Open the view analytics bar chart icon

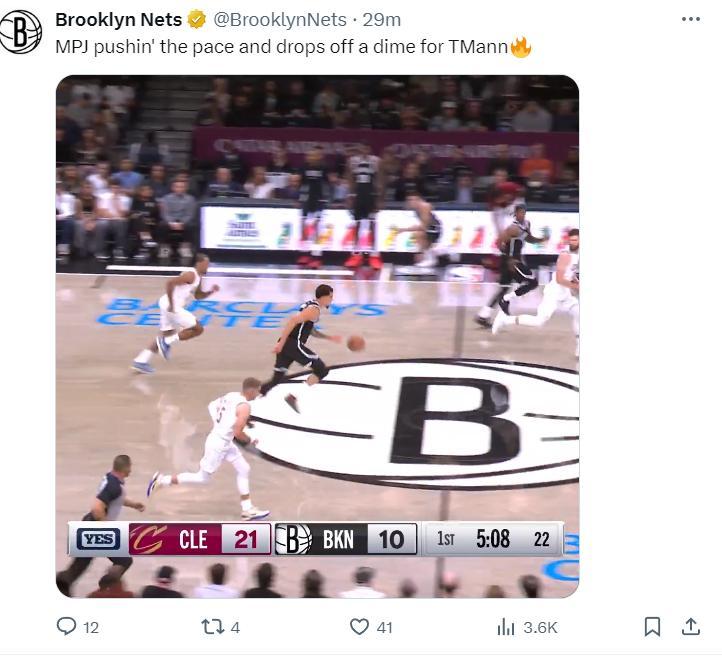pyautogui.click(x=506, y=627)
